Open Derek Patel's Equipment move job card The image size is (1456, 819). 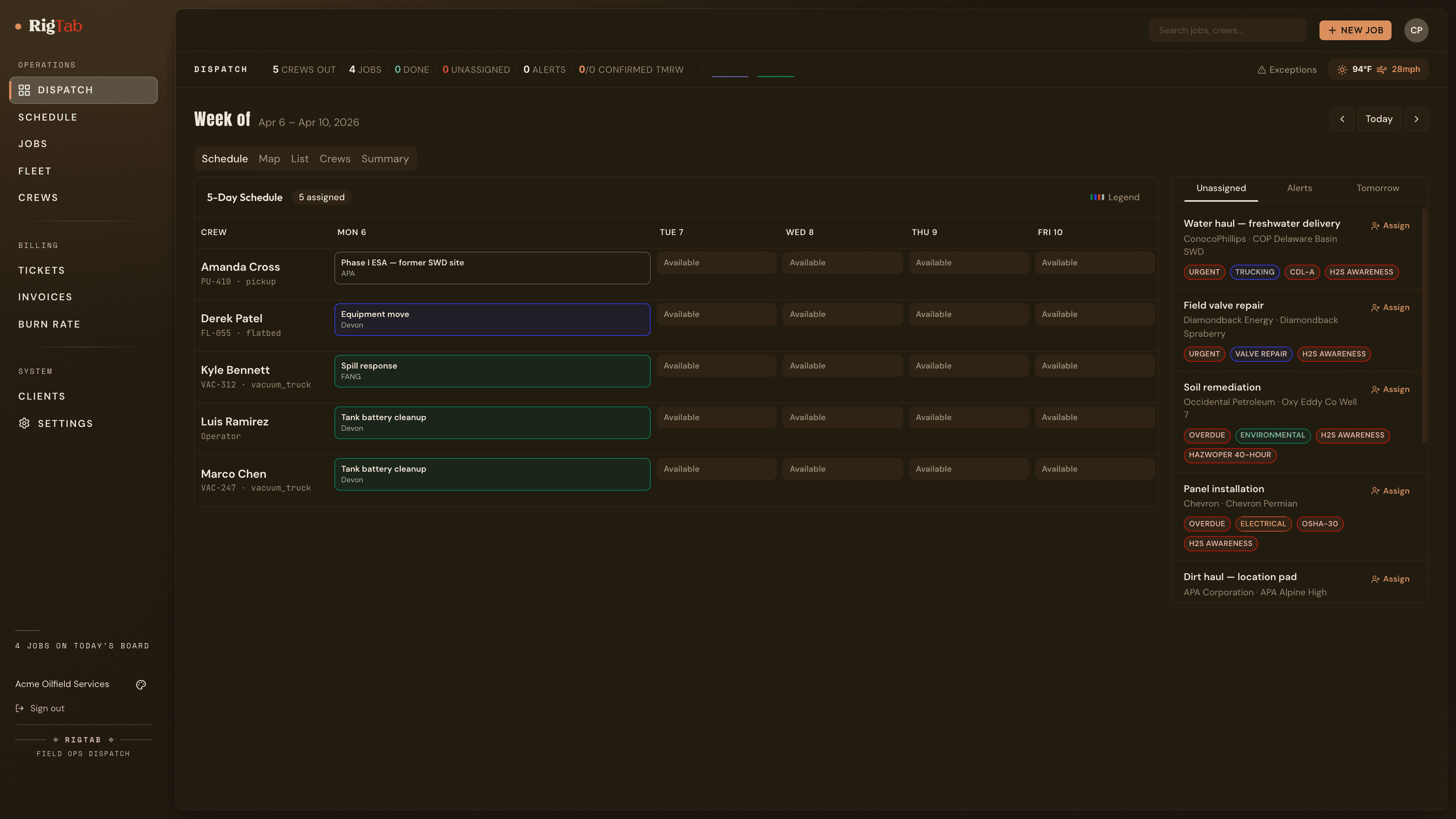pyautogui.click(x=492, y=319)
